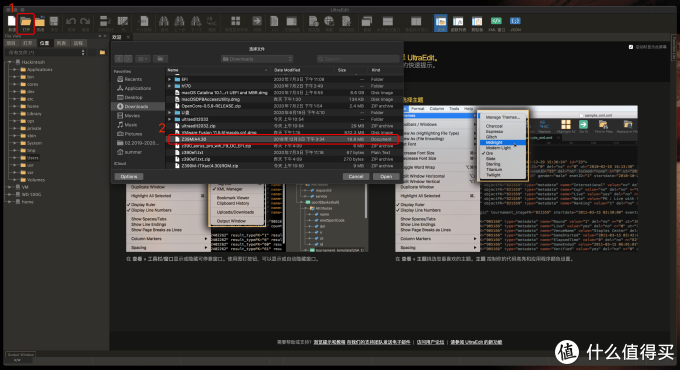Expand the EFI folder disclosure triangle
The image size is (680, 370).
click(x=170, y=79)
